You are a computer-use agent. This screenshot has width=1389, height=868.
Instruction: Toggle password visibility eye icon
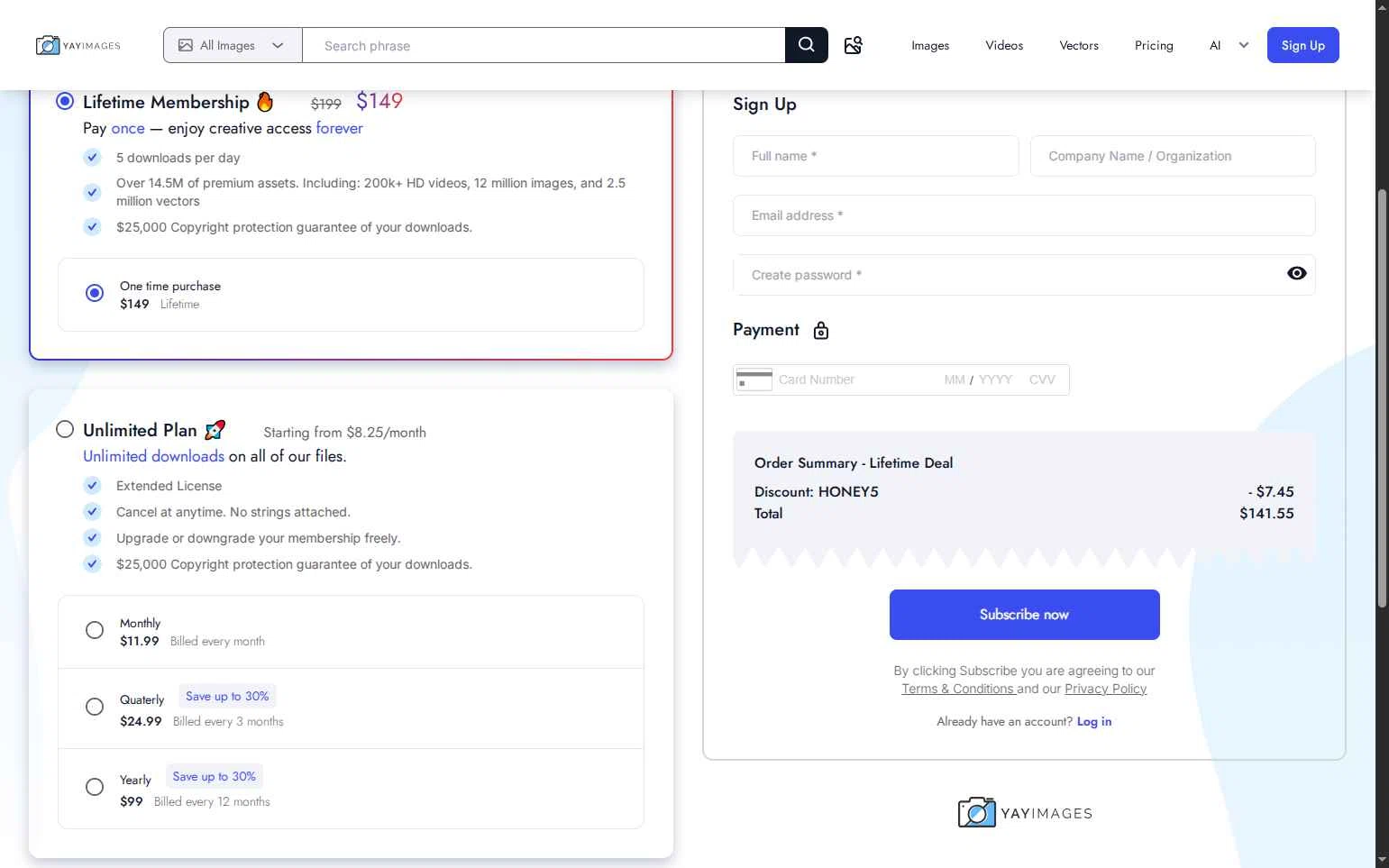click(x=1297, y=273)
